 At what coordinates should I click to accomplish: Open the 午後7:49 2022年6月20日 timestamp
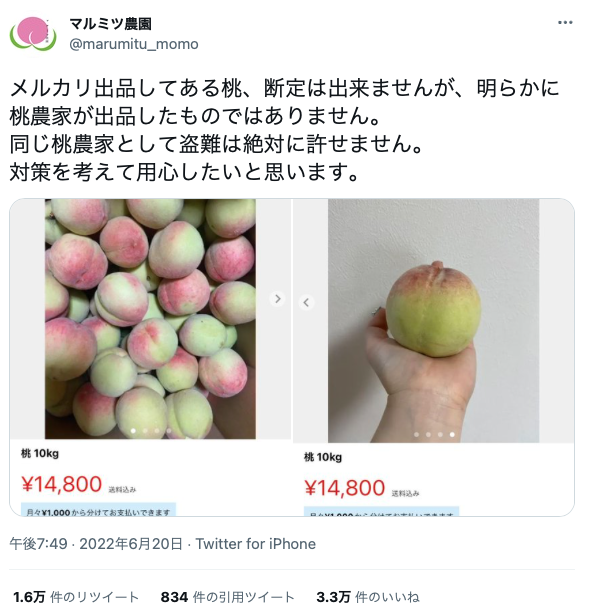click(96, 544)
